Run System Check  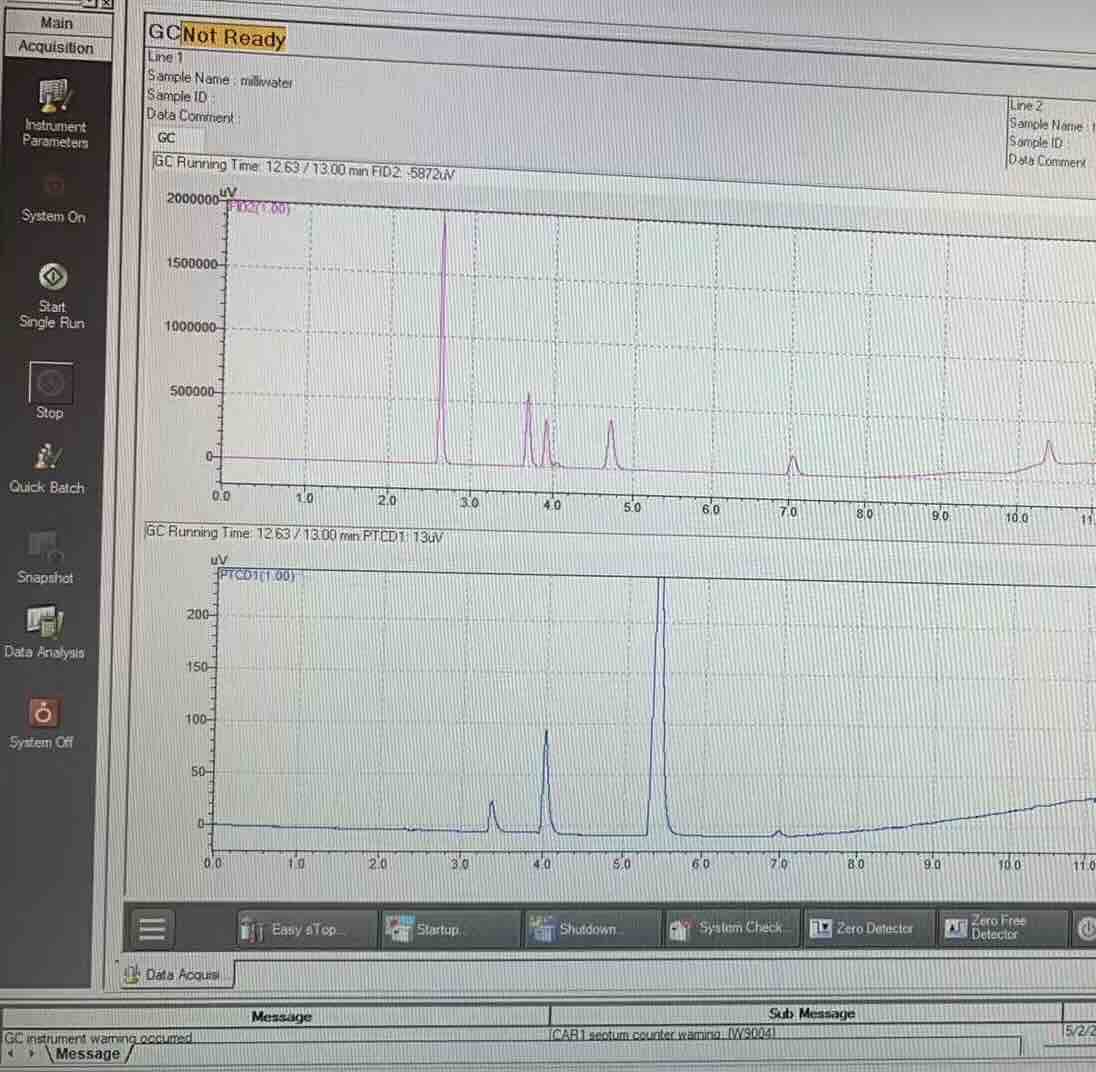(731, 928)
